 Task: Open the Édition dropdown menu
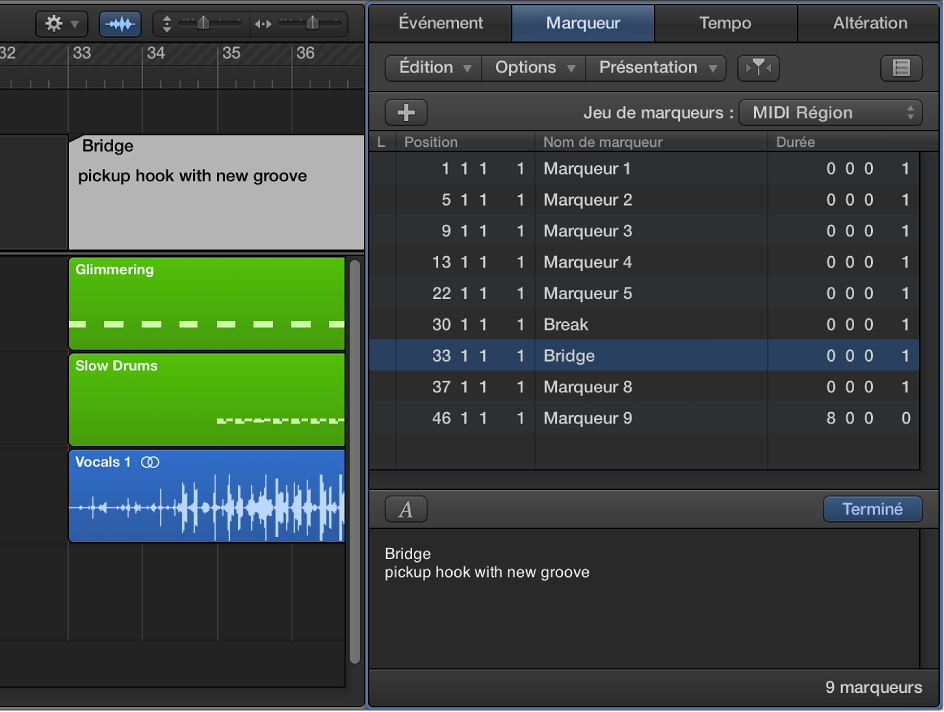[434, 67]
